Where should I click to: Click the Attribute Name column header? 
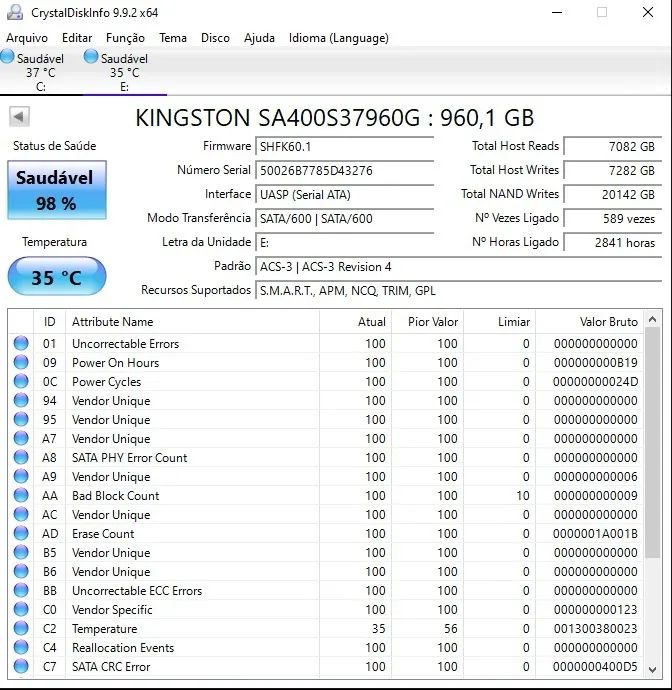[x=192, y=322]
